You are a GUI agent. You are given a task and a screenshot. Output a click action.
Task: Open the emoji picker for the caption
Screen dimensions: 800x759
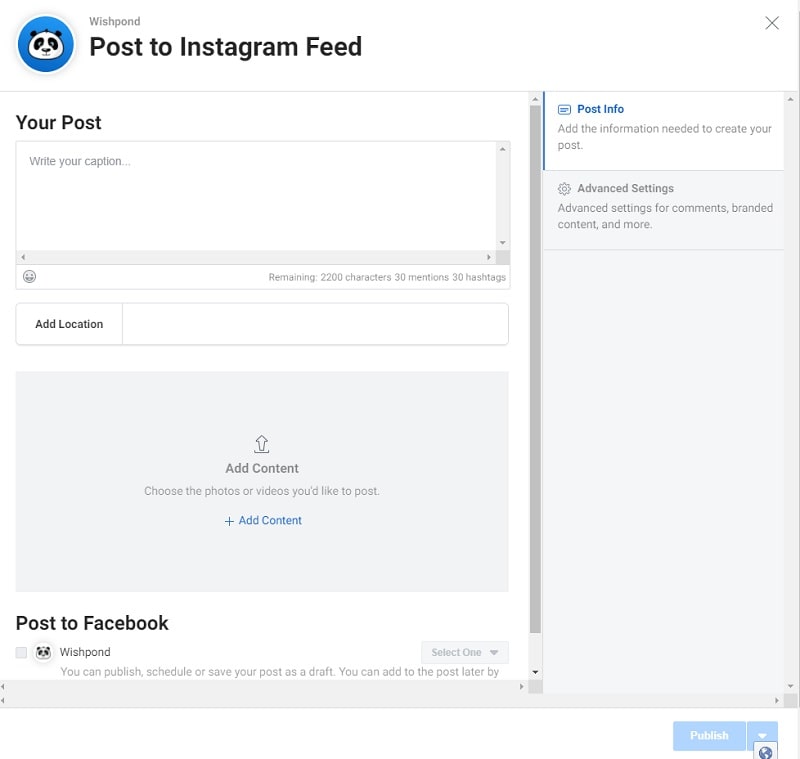coord(29,277)
